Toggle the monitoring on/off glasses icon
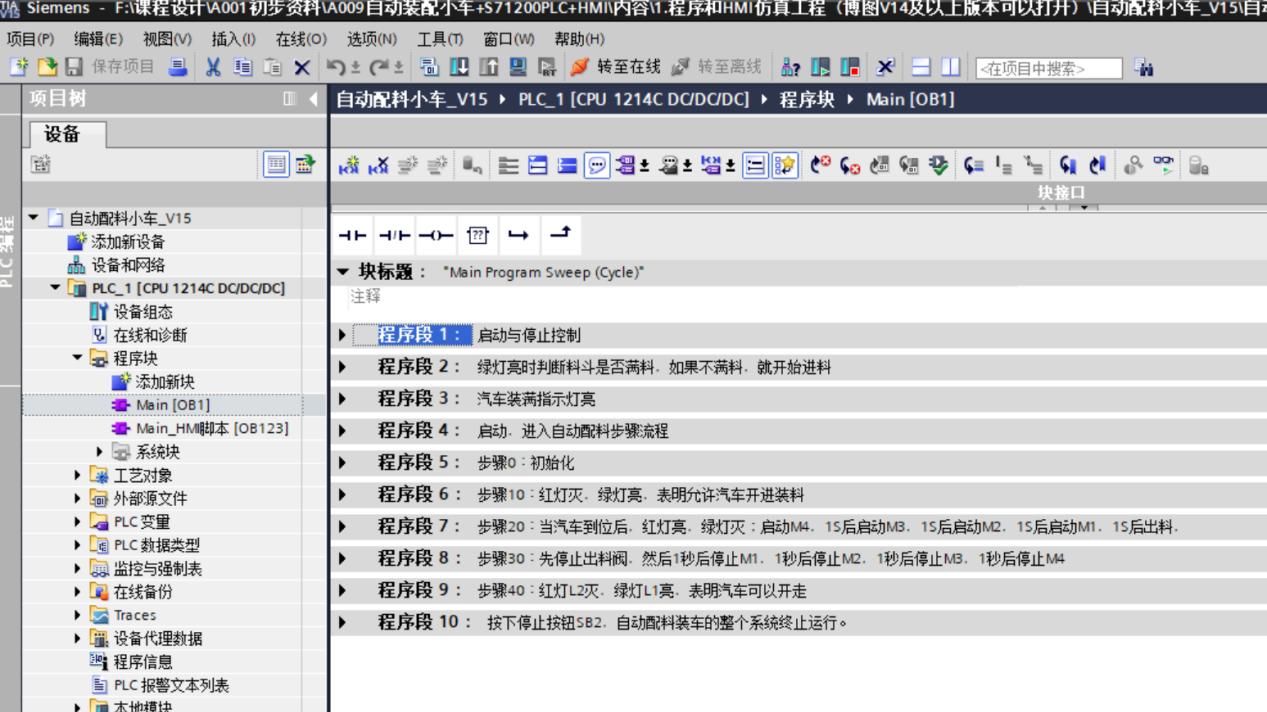Screen dimensions: 1267x712 [1163, 165]
